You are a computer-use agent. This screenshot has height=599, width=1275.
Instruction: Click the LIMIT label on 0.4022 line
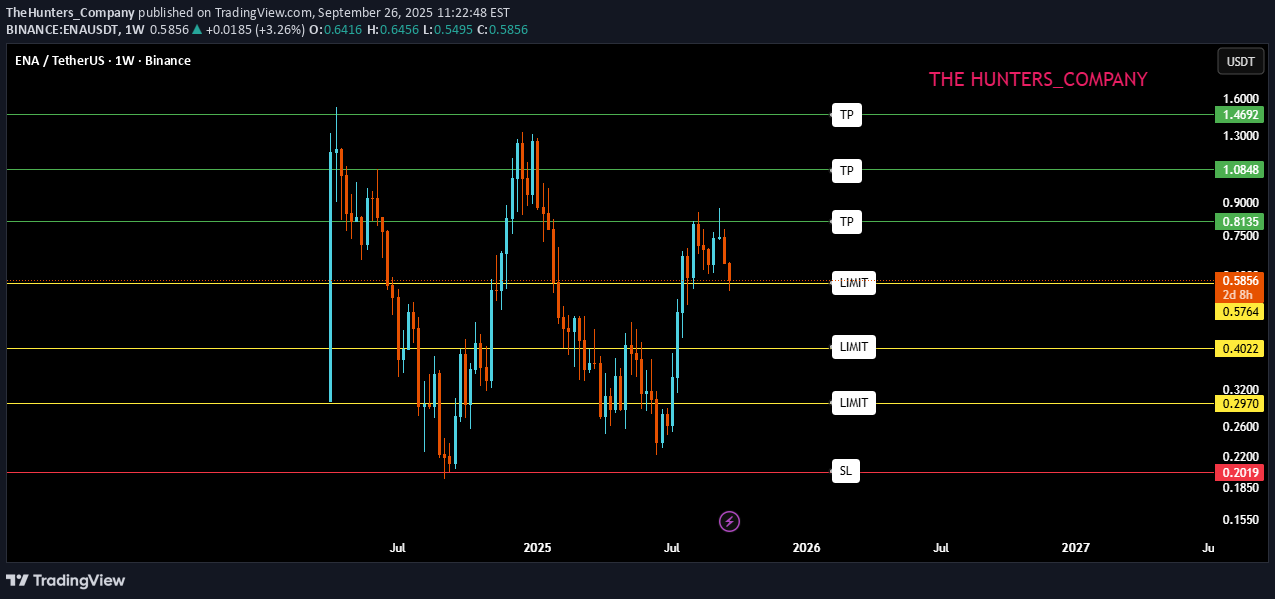(854, 347)
